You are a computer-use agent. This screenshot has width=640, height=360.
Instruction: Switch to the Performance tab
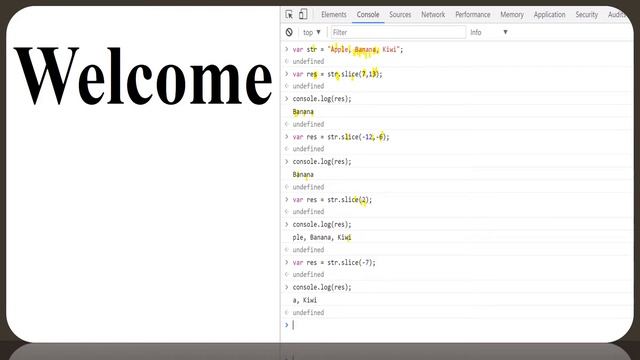[473, 15]
